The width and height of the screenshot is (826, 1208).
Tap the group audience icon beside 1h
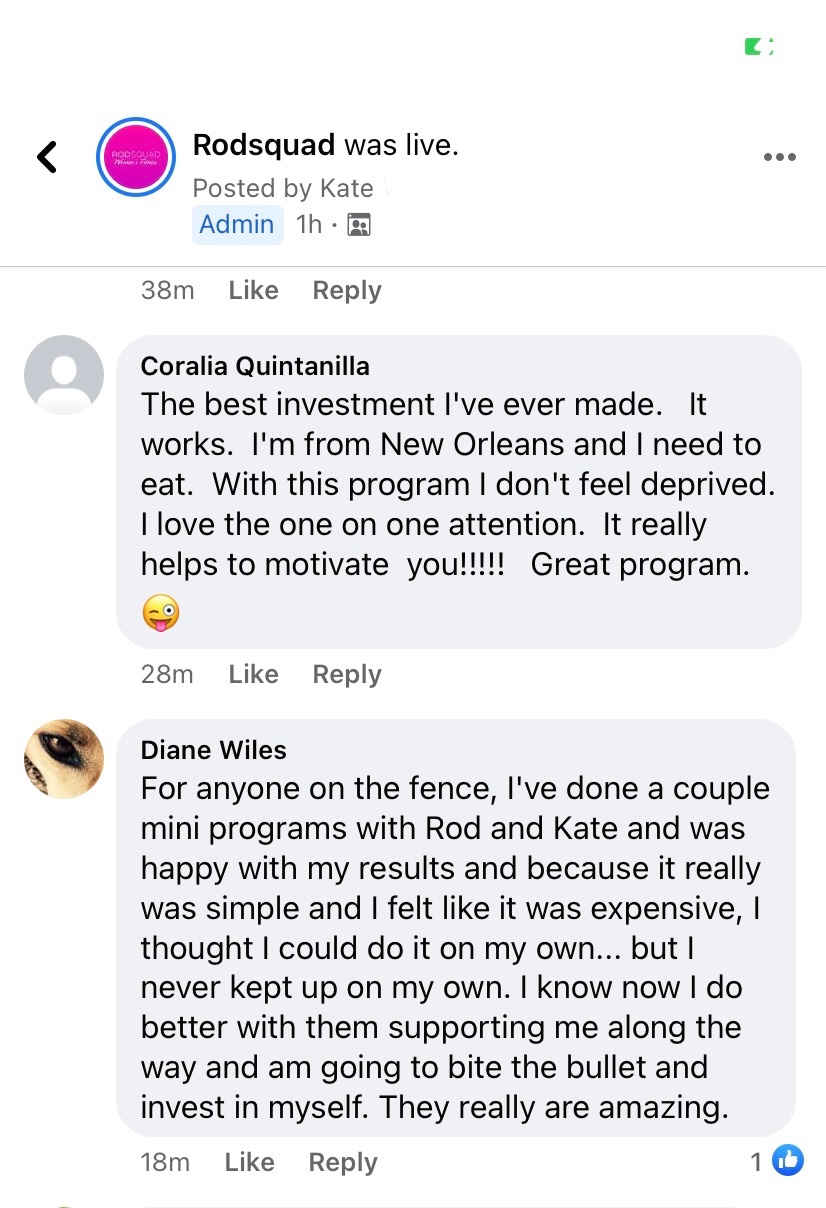(358, 225)
